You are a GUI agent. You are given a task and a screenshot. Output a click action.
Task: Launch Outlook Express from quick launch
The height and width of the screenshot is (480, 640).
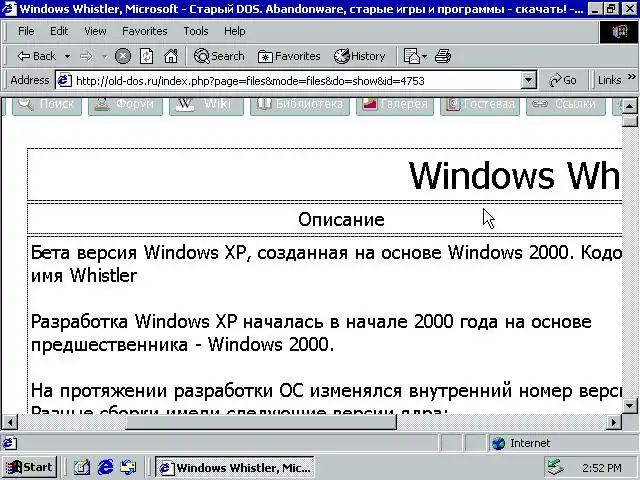129,467
